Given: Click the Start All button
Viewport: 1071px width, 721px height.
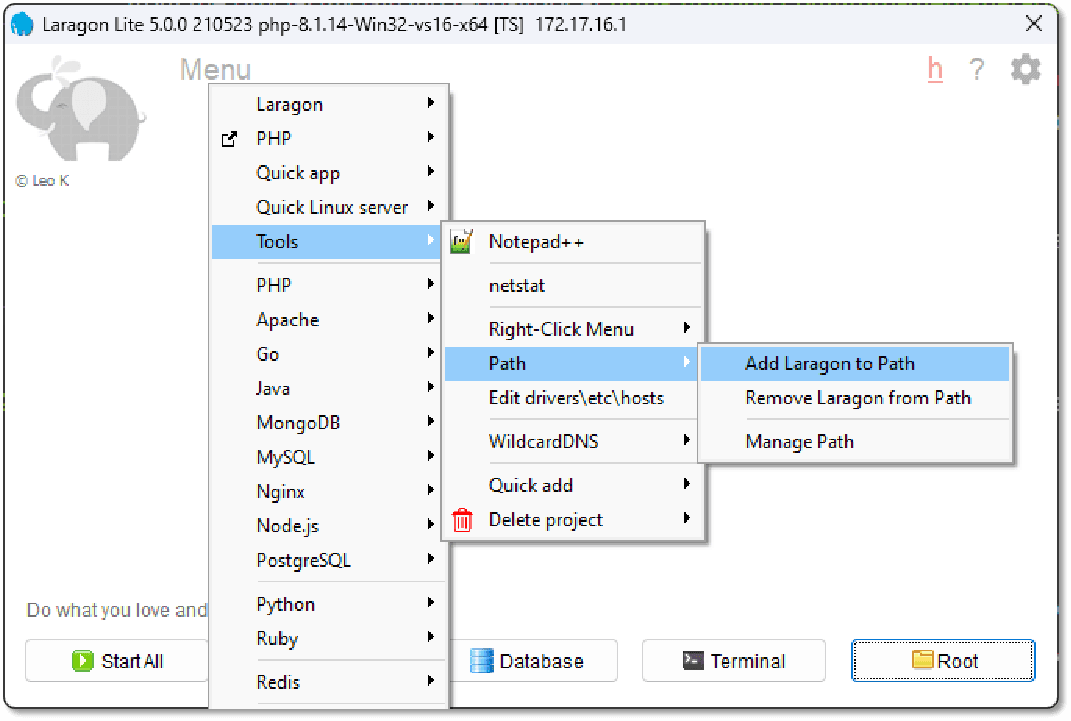Looking at the screenshot, I should pyautogui.click(x=117, y=661).
